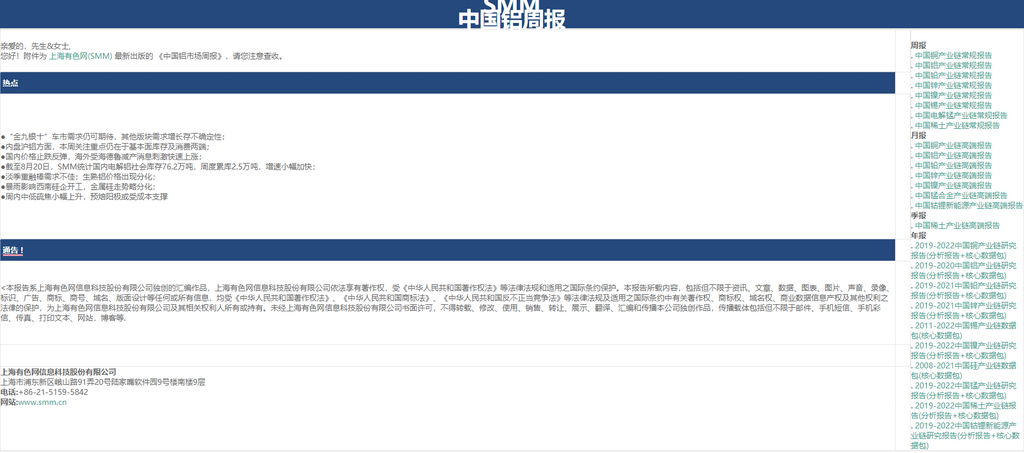The image size is (1024, 453).
Task: Open 中国铅产业链高端报告 monthly report
Action: (953, 166)
